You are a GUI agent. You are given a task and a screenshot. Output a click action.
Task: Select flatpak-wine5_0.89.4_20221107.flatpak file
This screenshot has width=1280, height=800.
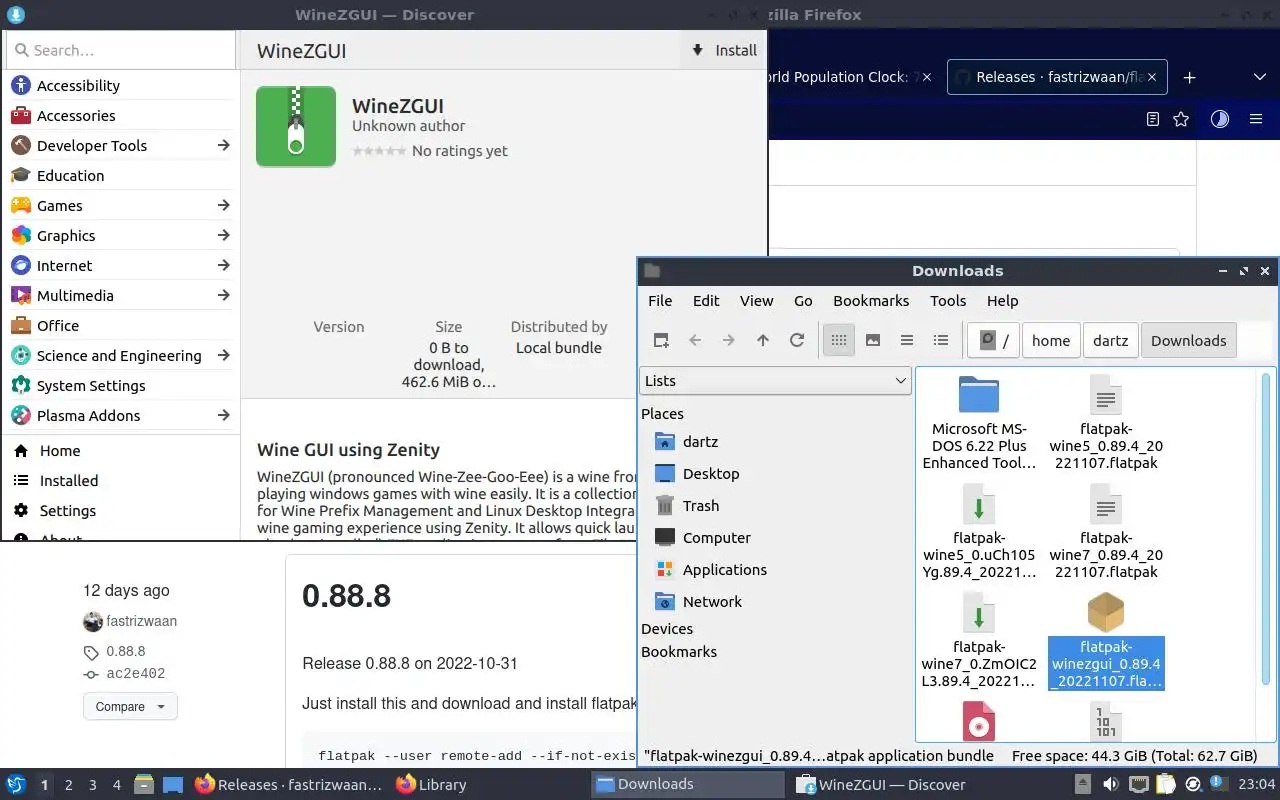1105,423
